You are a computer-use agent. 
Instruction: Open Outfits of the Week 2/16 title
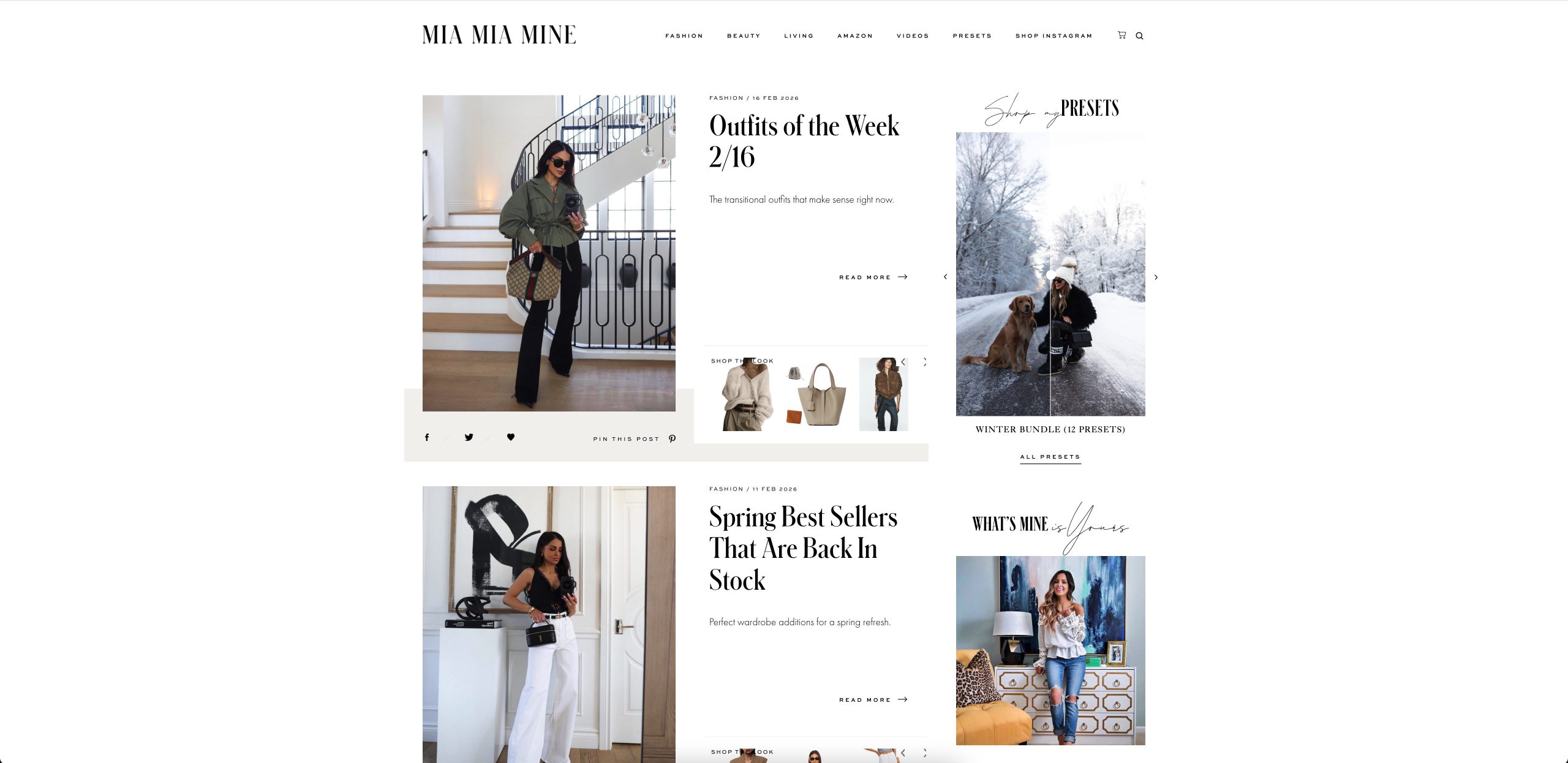(804, 141)
